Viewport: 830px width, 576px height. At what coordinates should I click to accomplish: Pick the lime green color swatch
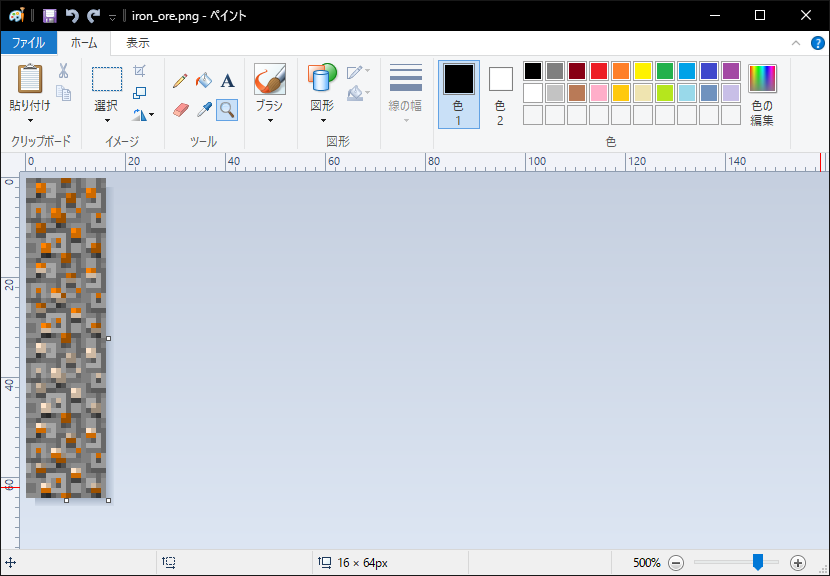click(664, 93)
